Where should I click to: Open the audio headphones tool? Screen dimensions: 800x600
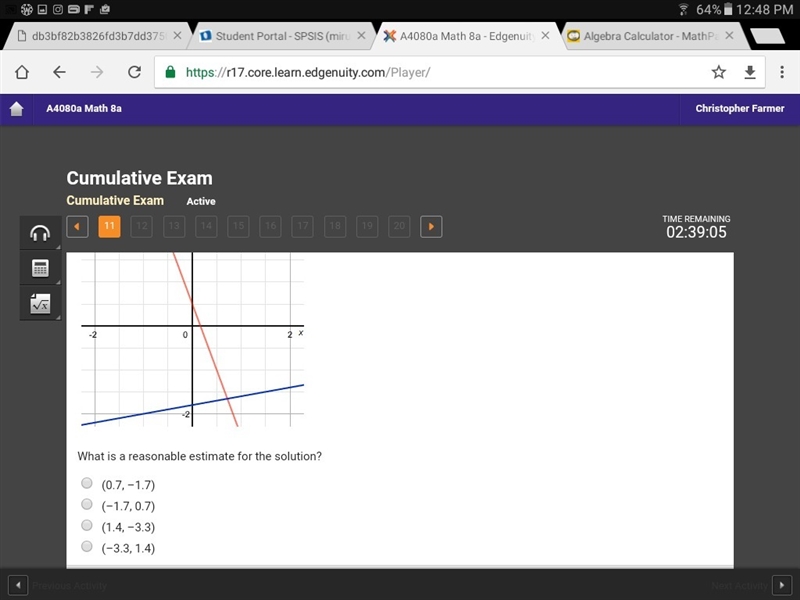click(40, 233)
